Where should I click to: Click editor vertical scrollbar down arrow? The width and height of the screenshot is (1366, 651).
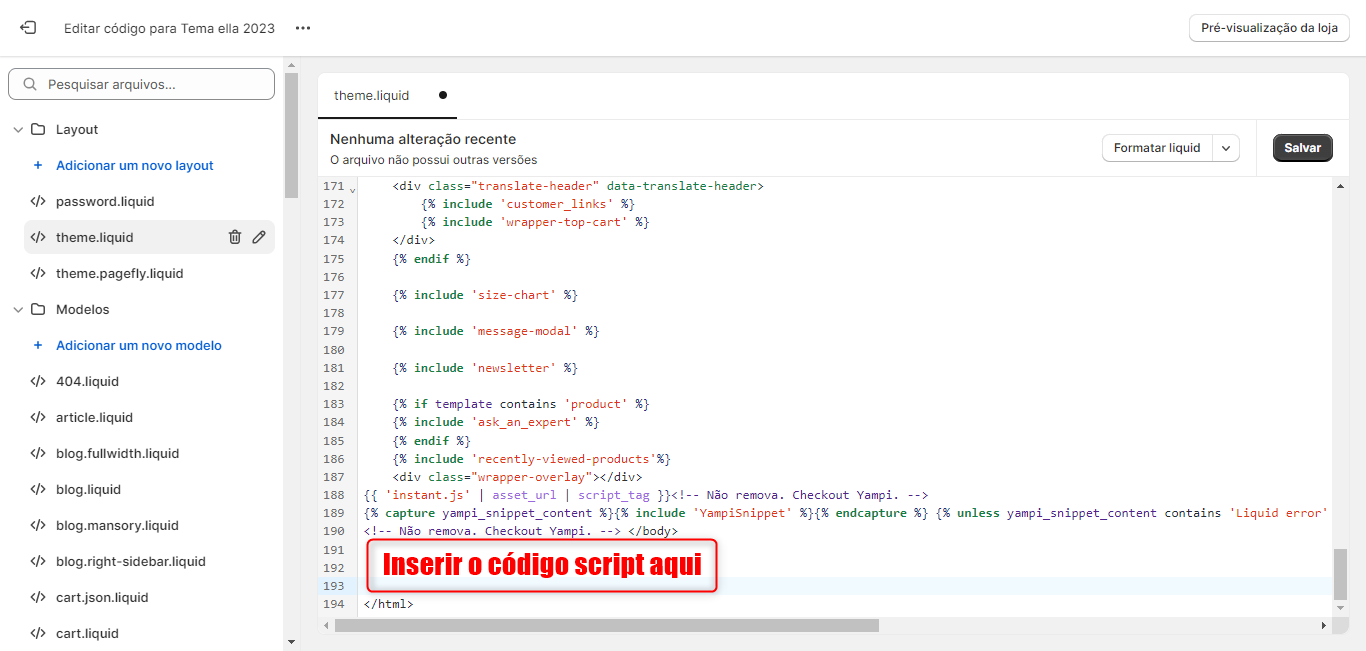click(x=1340, y=608)
